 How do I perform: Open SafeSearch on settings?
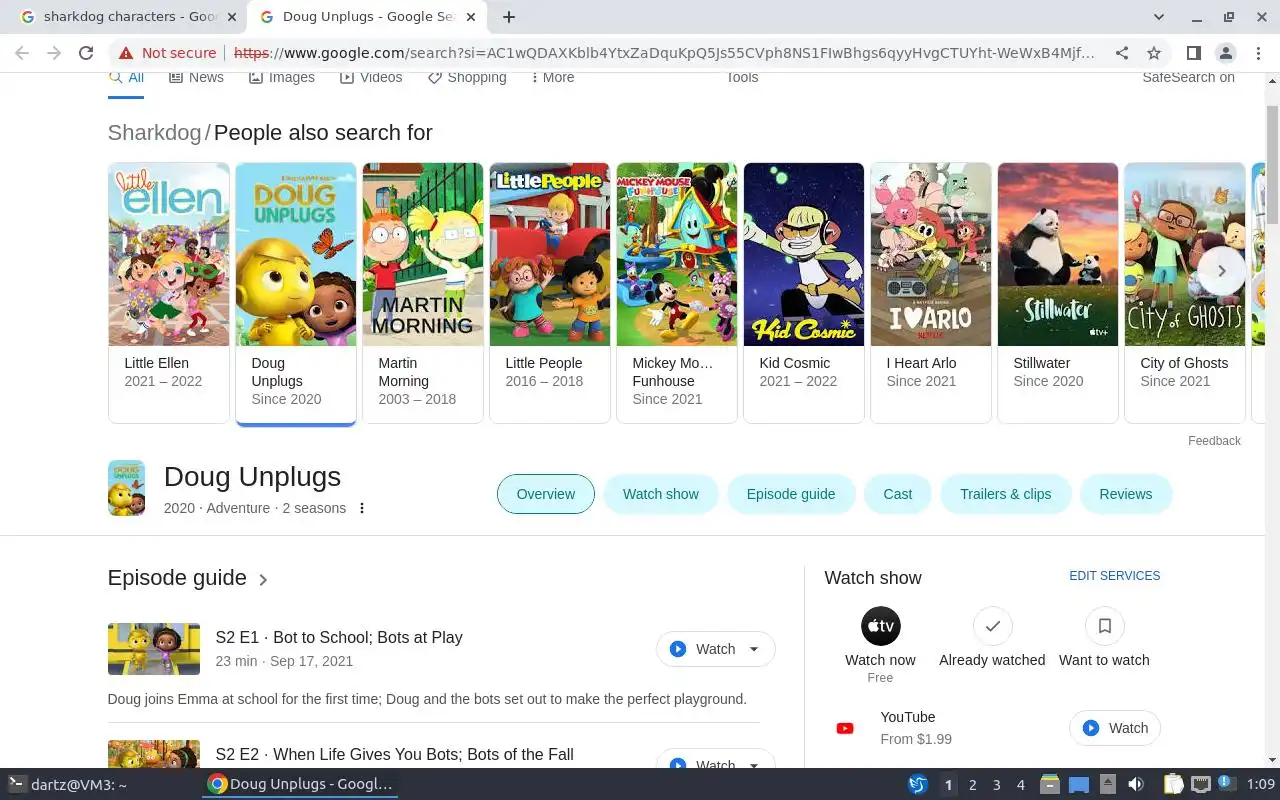click(x=1188, y=78)
